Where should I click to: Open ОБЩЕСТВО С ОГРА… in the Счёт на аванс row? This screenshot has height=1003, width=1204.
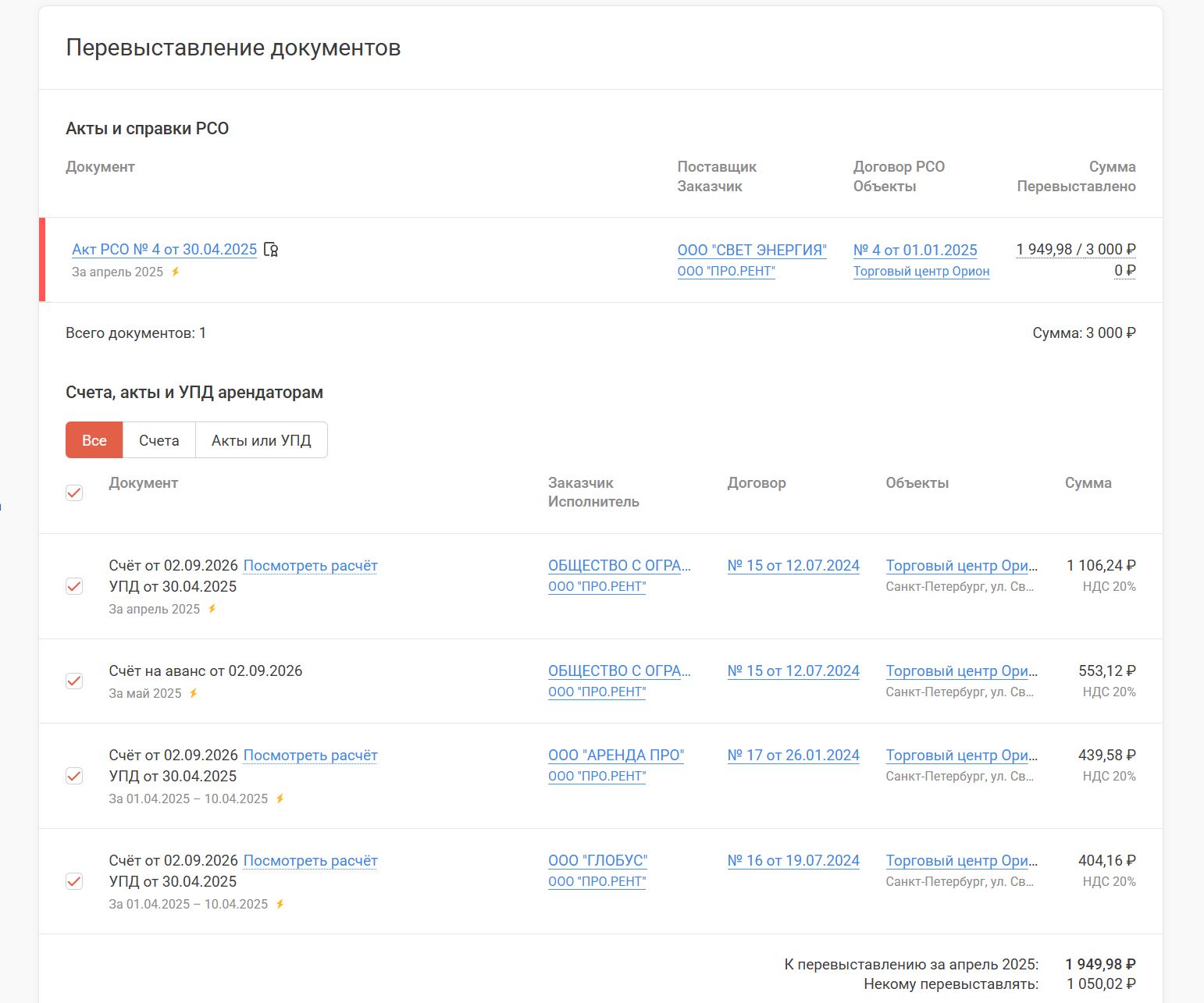[x=620, y=671]
